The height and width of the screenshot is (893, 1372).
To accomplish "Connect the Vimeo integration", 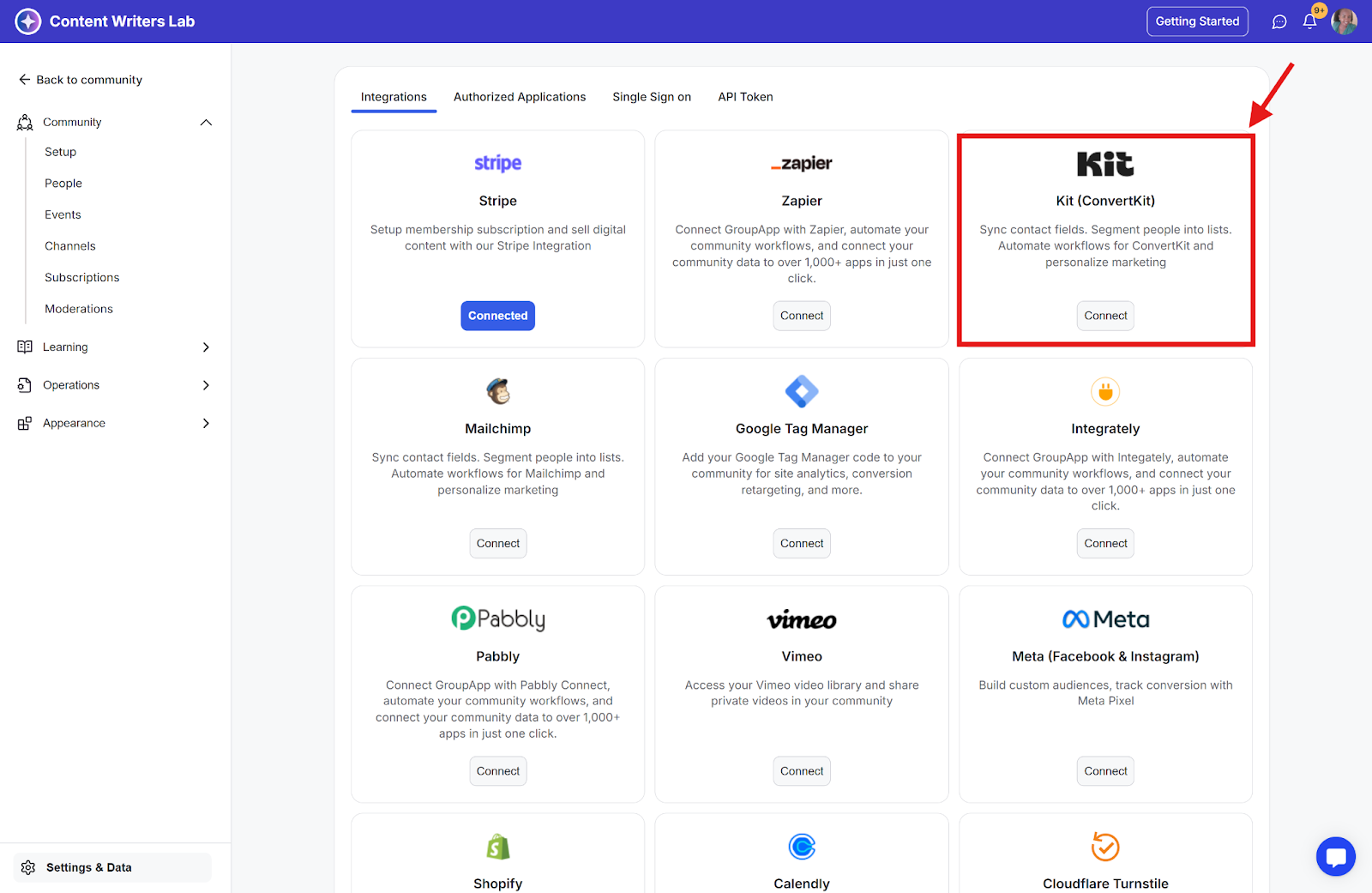I will click(x=802, y=771).
